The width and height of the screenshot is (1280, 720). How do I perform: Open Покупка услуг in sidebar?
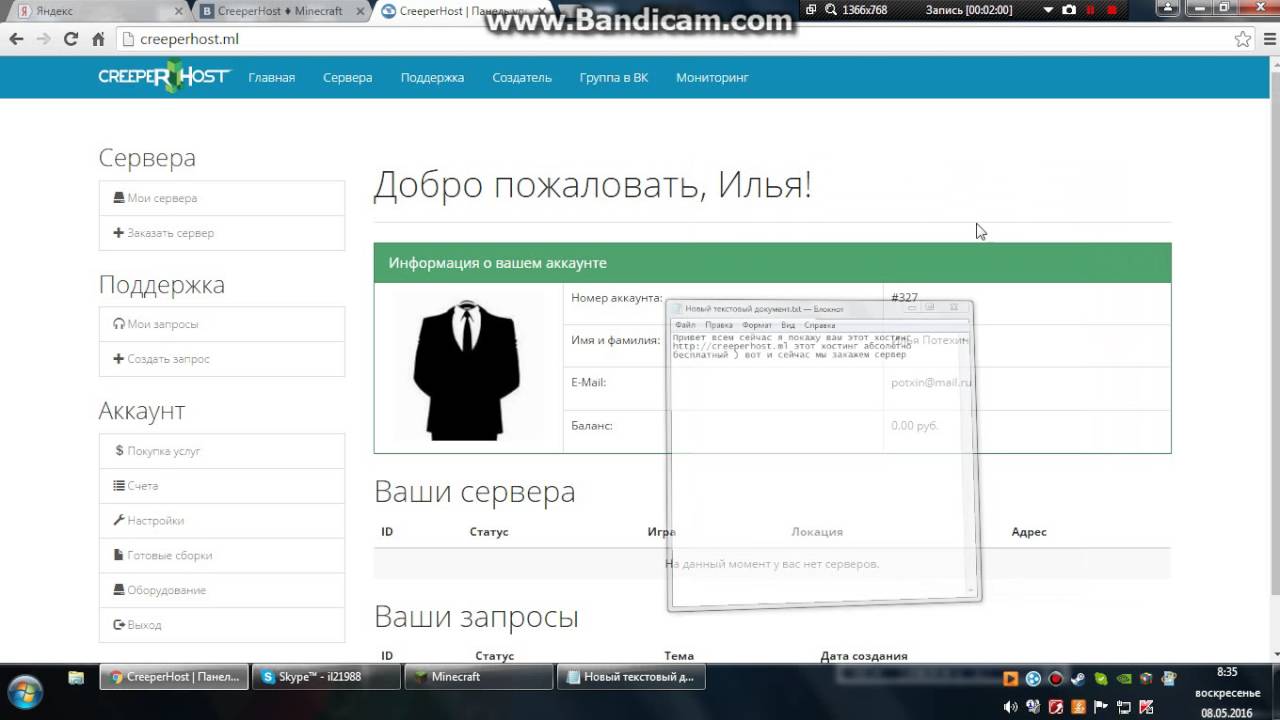(x=222, y=451)
